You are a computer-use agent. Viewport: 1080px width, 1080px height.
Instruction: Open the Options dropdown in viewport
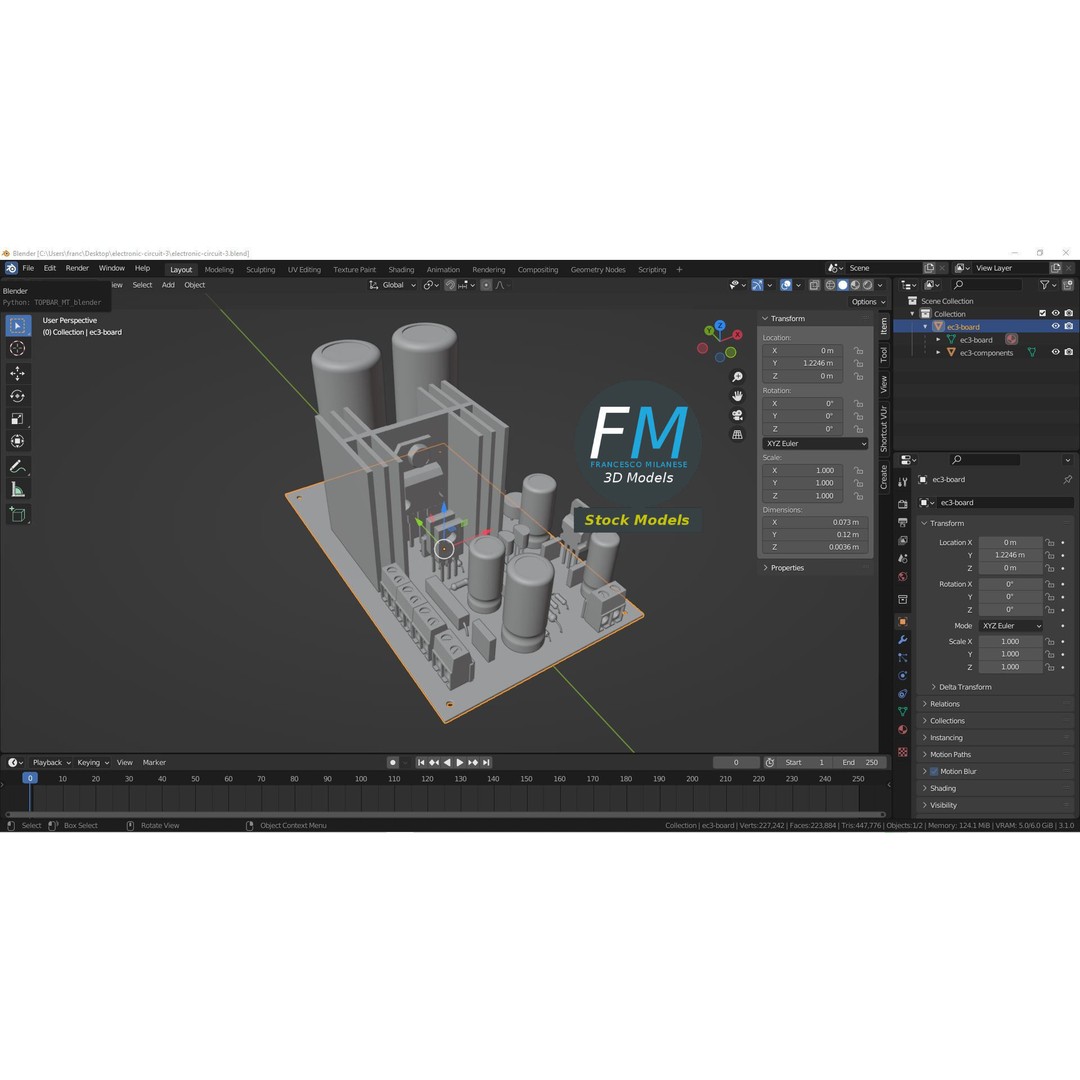click(x=868, y=302)
